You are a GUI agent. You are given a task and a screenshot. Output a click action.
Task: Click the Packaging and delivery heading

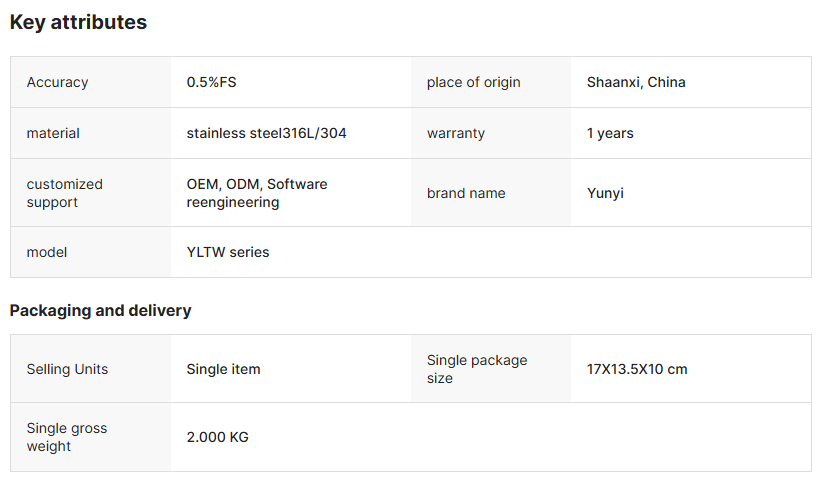click(100, 310)
